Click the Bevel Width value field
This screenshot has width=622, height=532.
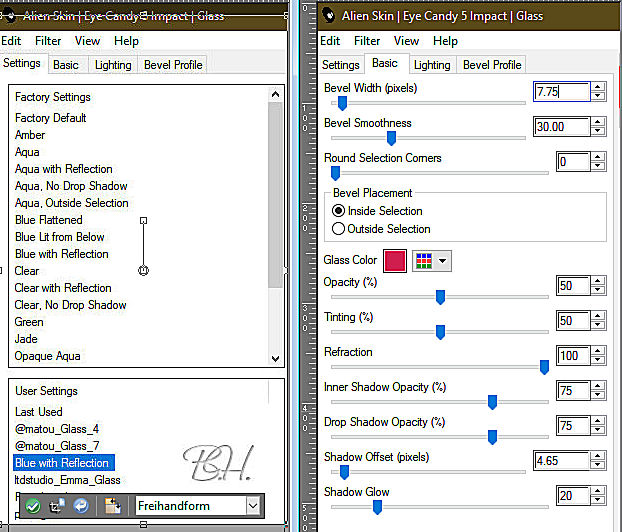coord(560,91)
